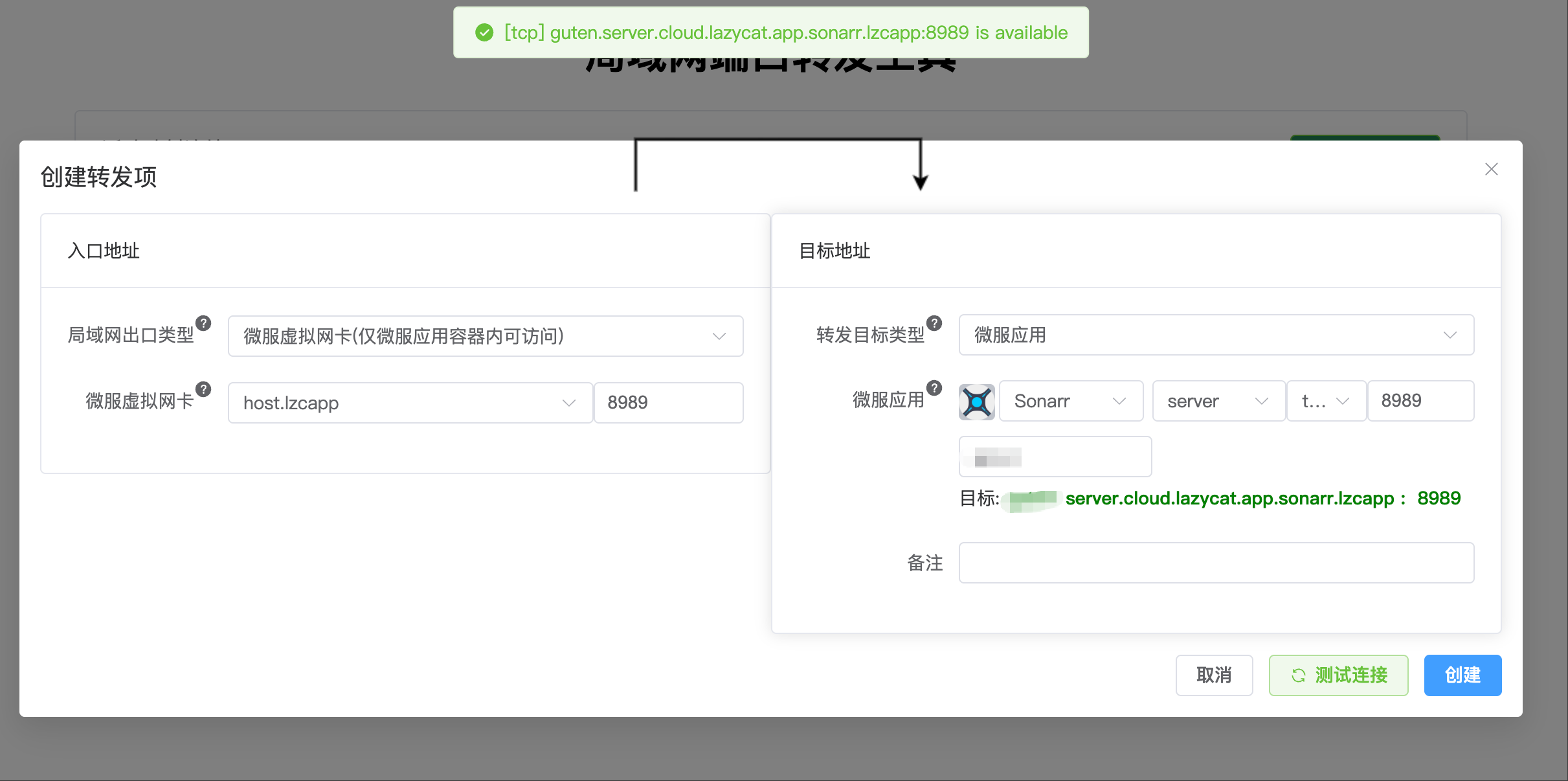The image size is (1568, 781).
Task: Click the 局域网出口类型 label
Action: pyautogui.click(x=131, y=335)
